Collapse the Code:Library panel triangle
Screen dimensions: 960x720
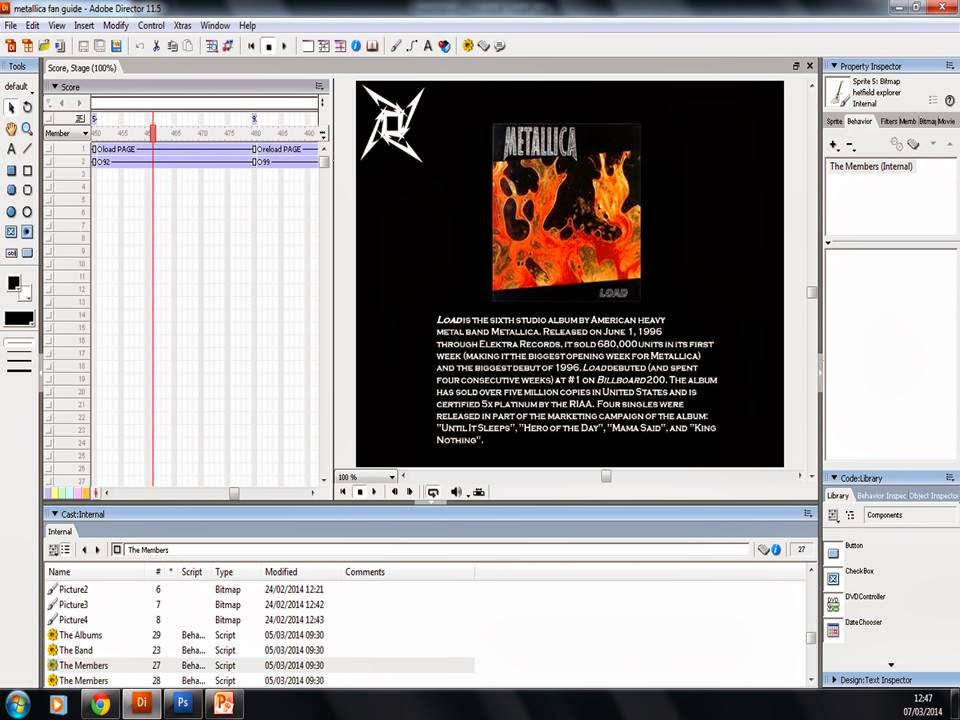pos(833,478)
